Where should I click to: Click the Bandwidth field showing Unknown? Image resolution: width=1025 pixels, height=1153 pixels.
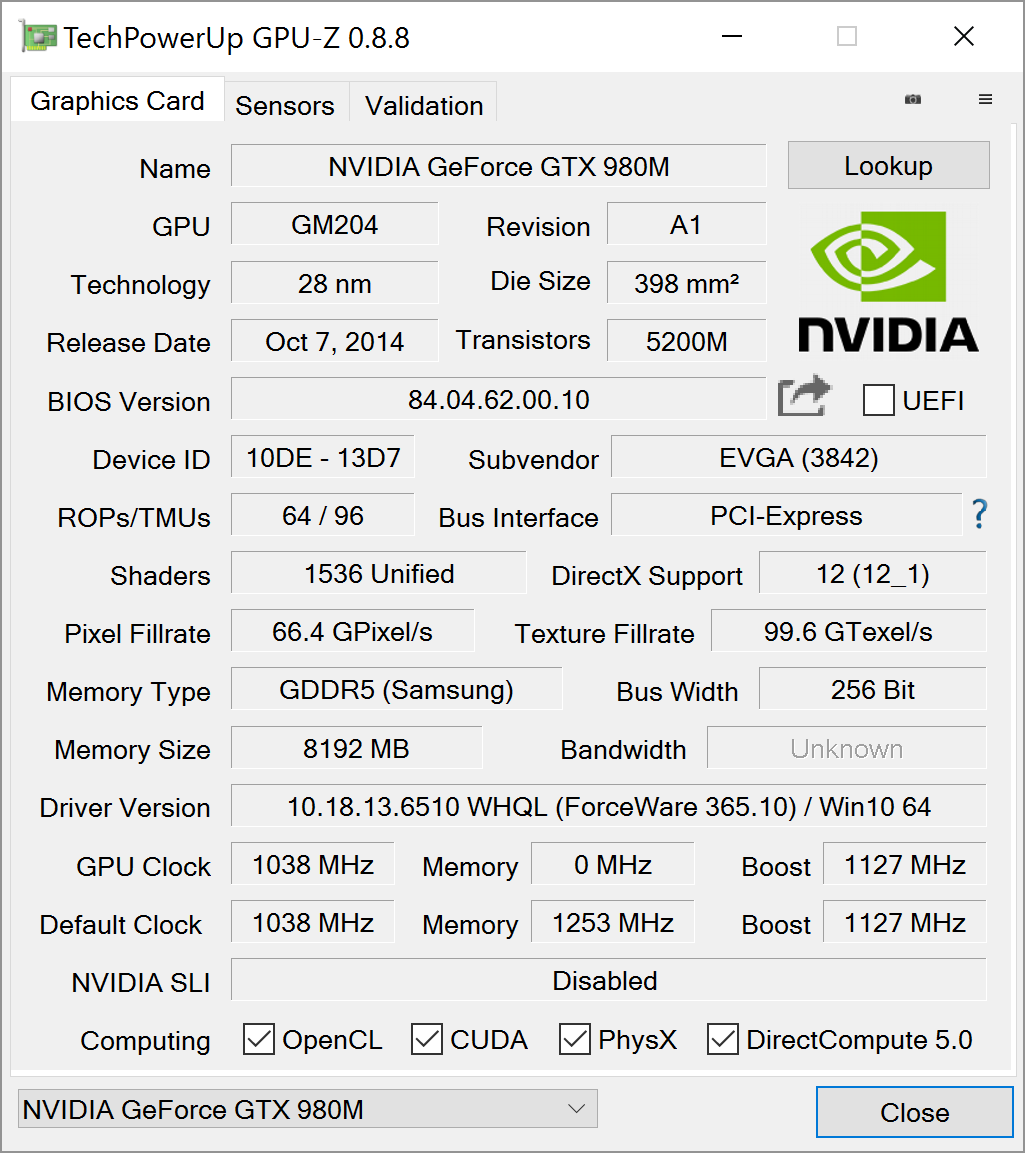pos(847,749)
